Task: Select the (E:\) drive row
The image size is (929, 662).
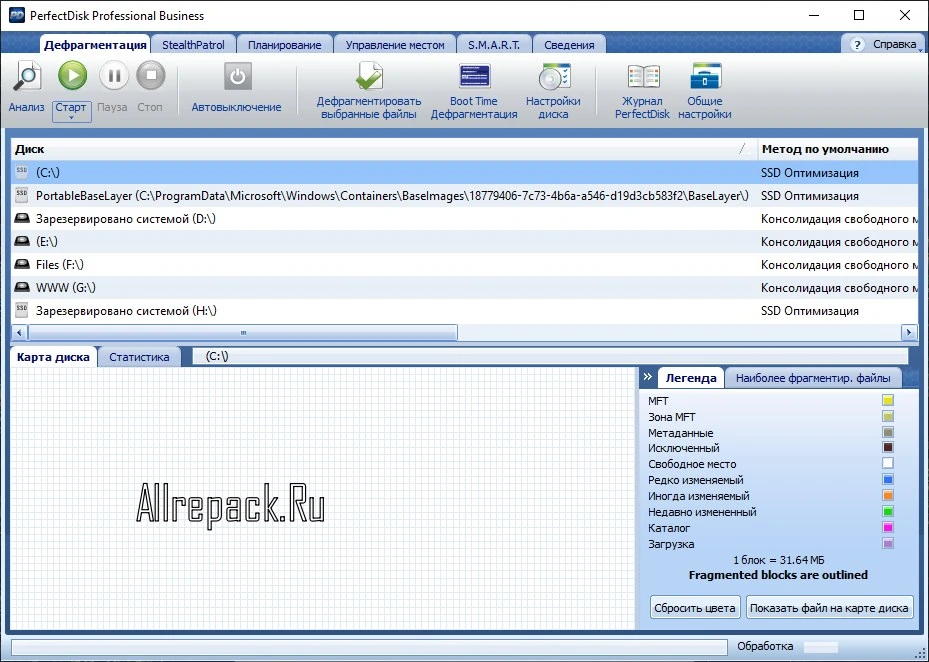Action: [x=464, y=242]
